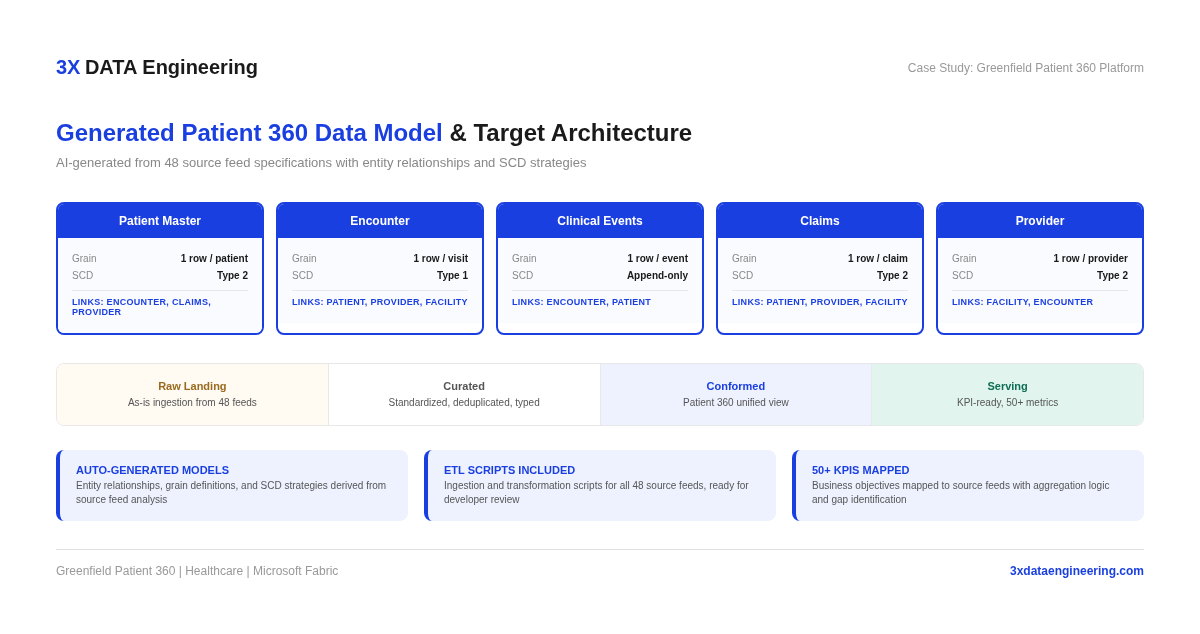Open the Claims card header

pos(820,221)
